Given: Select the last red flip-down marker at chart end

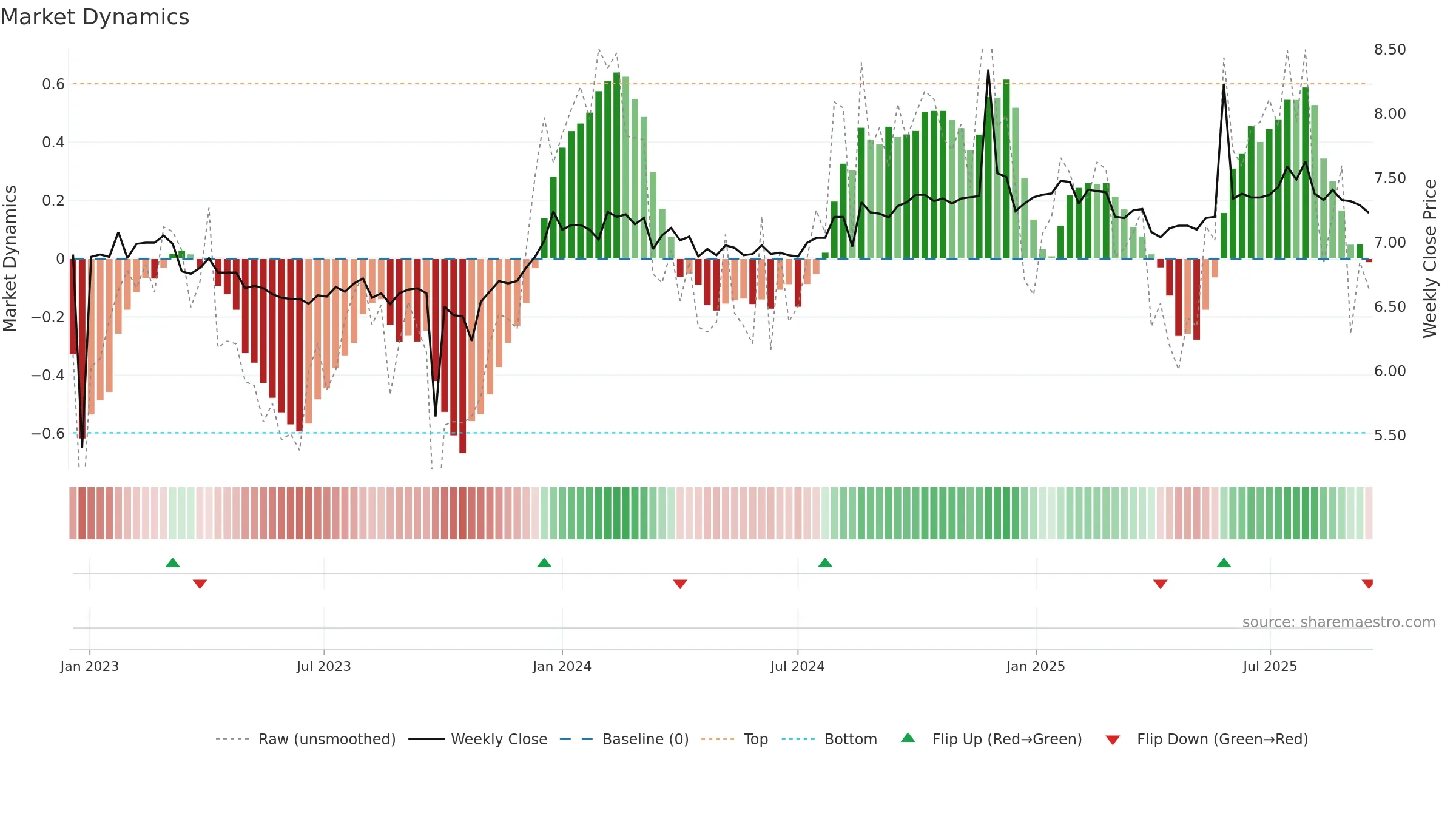Looking at the screenshot, I should (1367, 584).
